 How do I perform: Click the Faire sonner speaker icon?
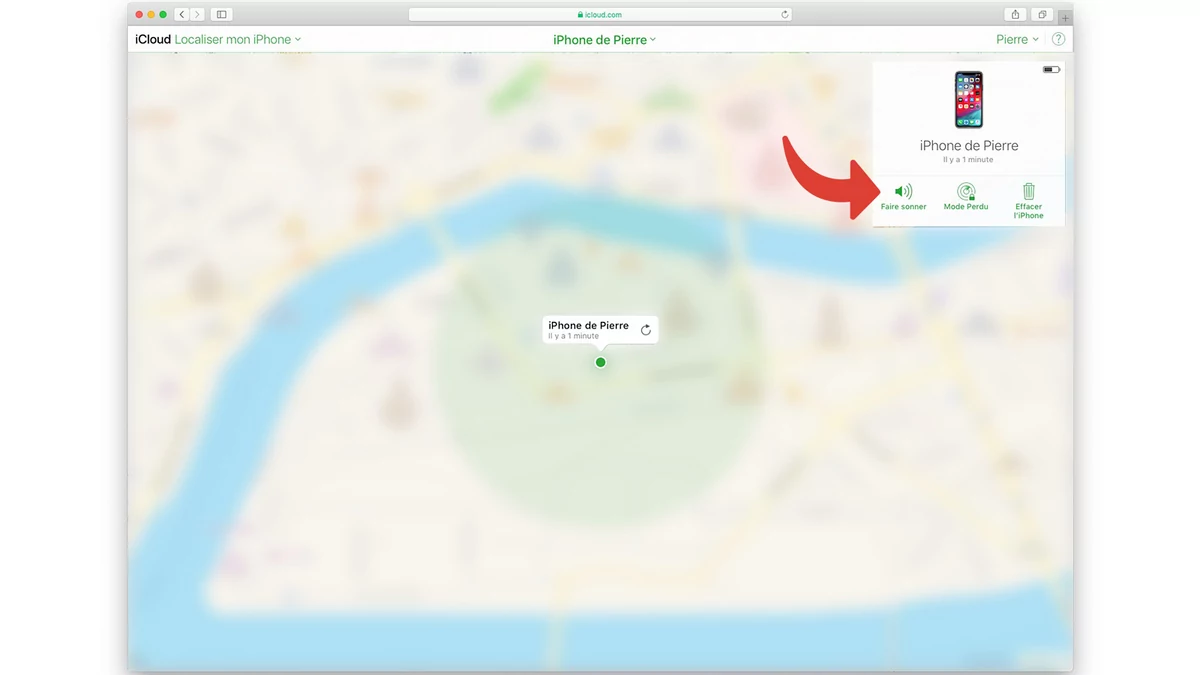tap(903, 191)
